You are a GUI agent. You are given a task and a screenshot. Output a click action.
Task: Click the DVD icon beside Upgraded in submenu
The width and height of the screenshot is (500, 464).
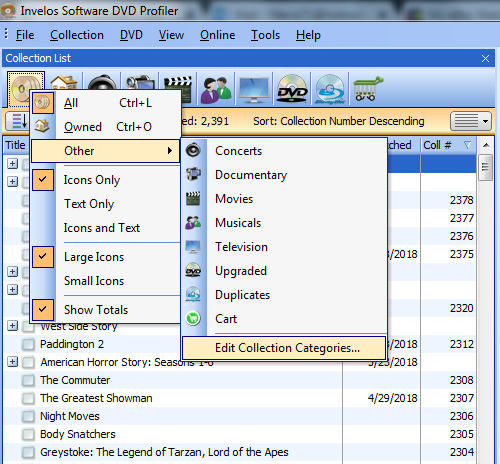[x=193, y=271]
